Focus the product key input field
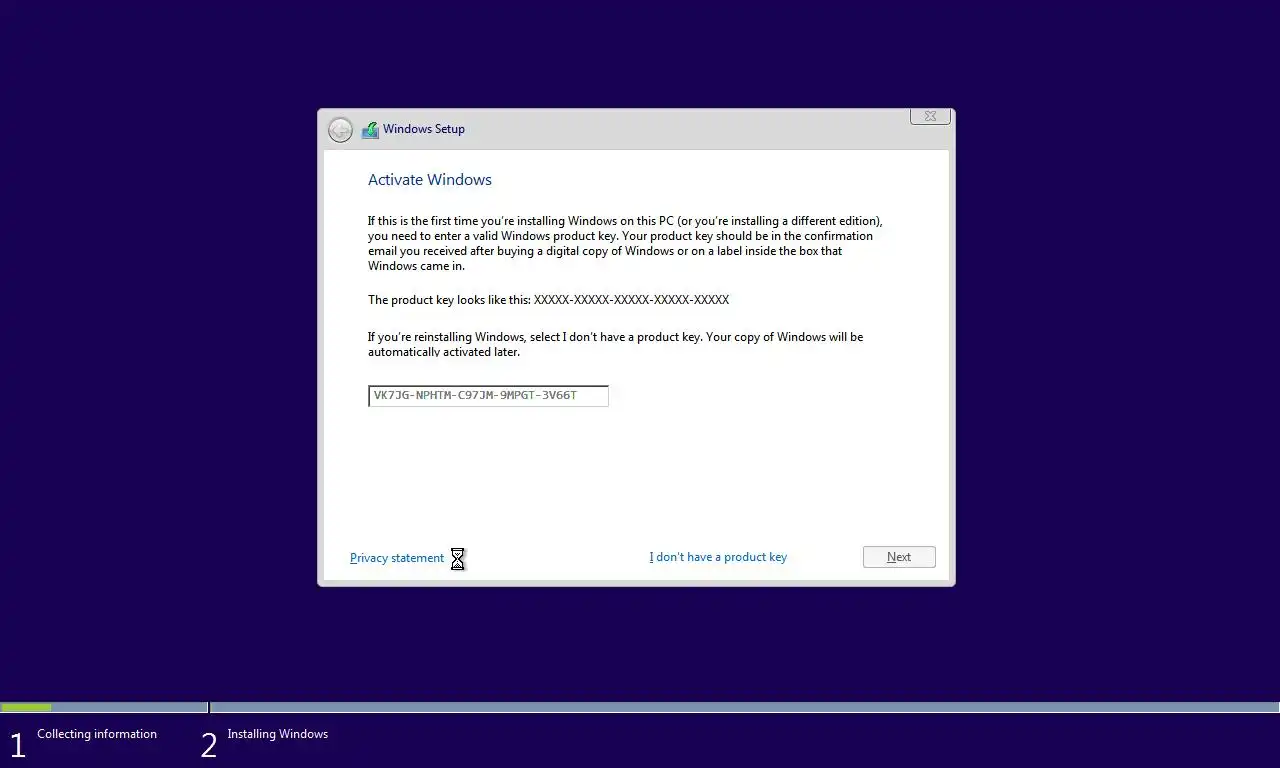The image size is (1280, 768). click(x=488, y=396)
